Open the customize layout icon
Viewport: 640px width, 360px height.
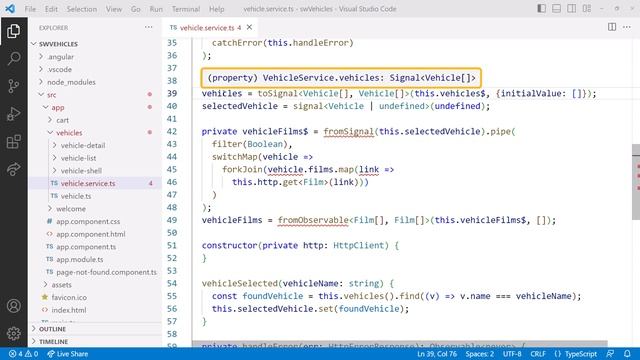(587, 8)
